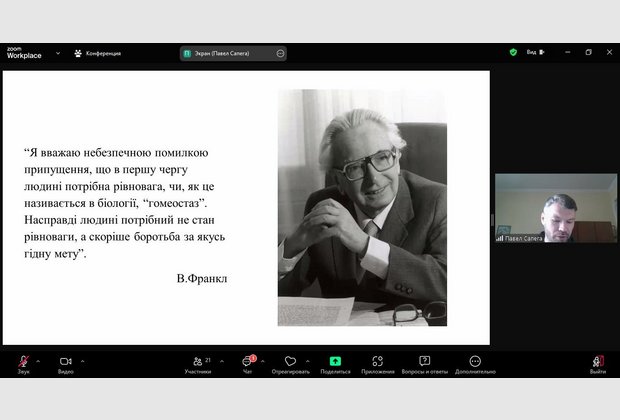This screenshot has width=620, height=420.
Task: Open Вопросы и ответы Q&A
Action: 424,361
